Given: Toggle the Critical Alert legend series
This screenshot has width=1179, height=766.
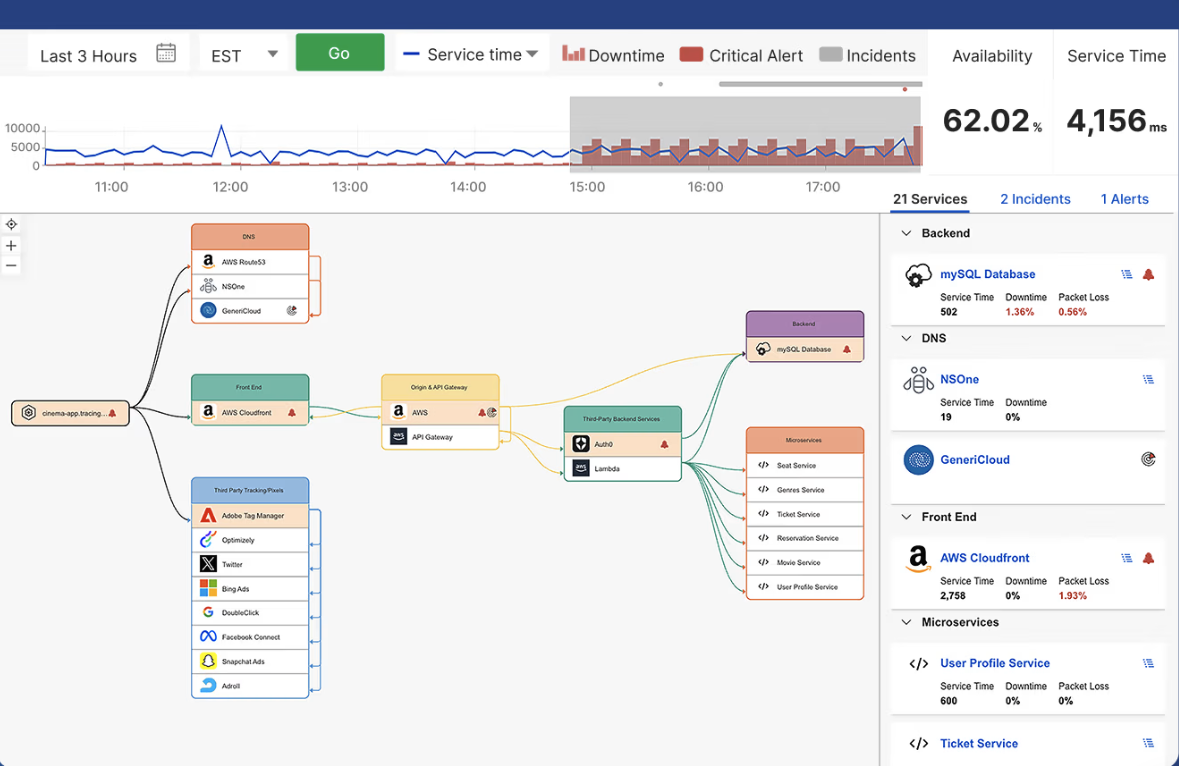Looking at the screenshot, I should pyautogui.click(x=741, y=55).
